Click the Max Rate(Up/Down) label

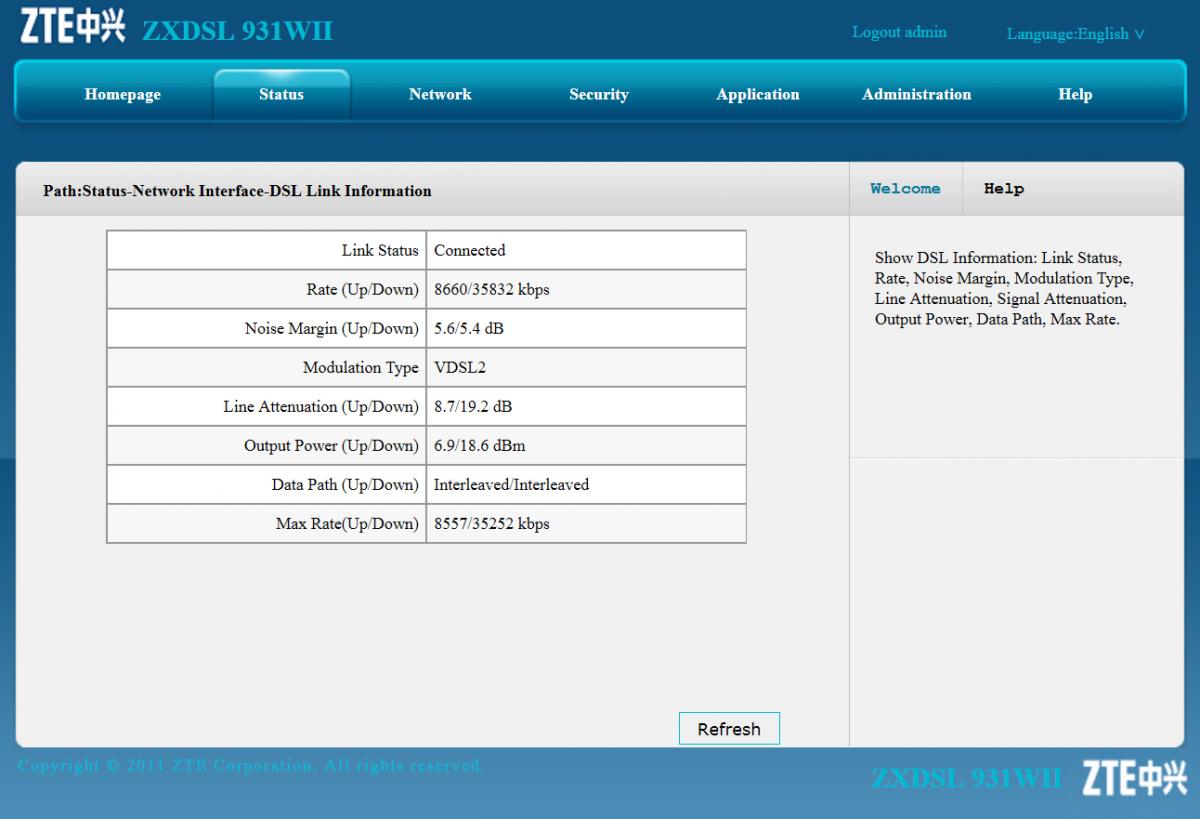347,523
